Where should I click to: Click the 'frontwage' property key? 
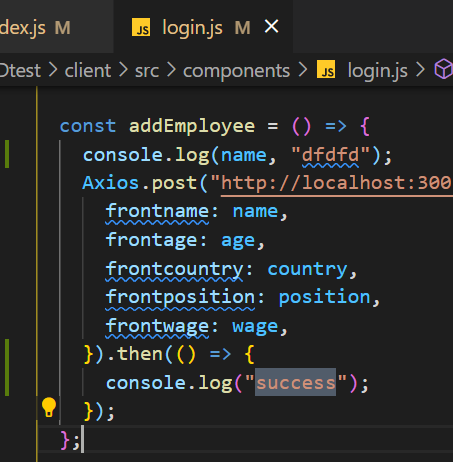point(157,326)
